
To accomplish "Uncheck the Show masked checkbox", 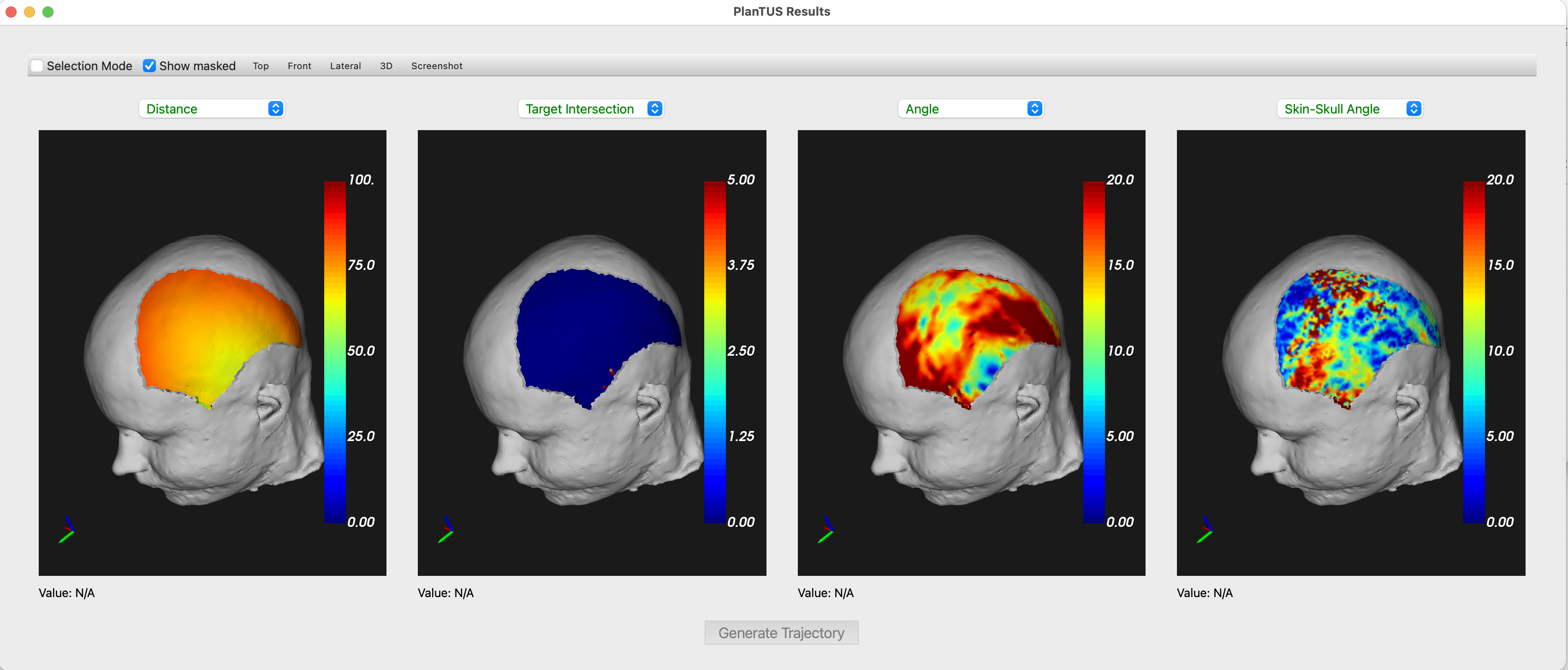I will [149, 66].
